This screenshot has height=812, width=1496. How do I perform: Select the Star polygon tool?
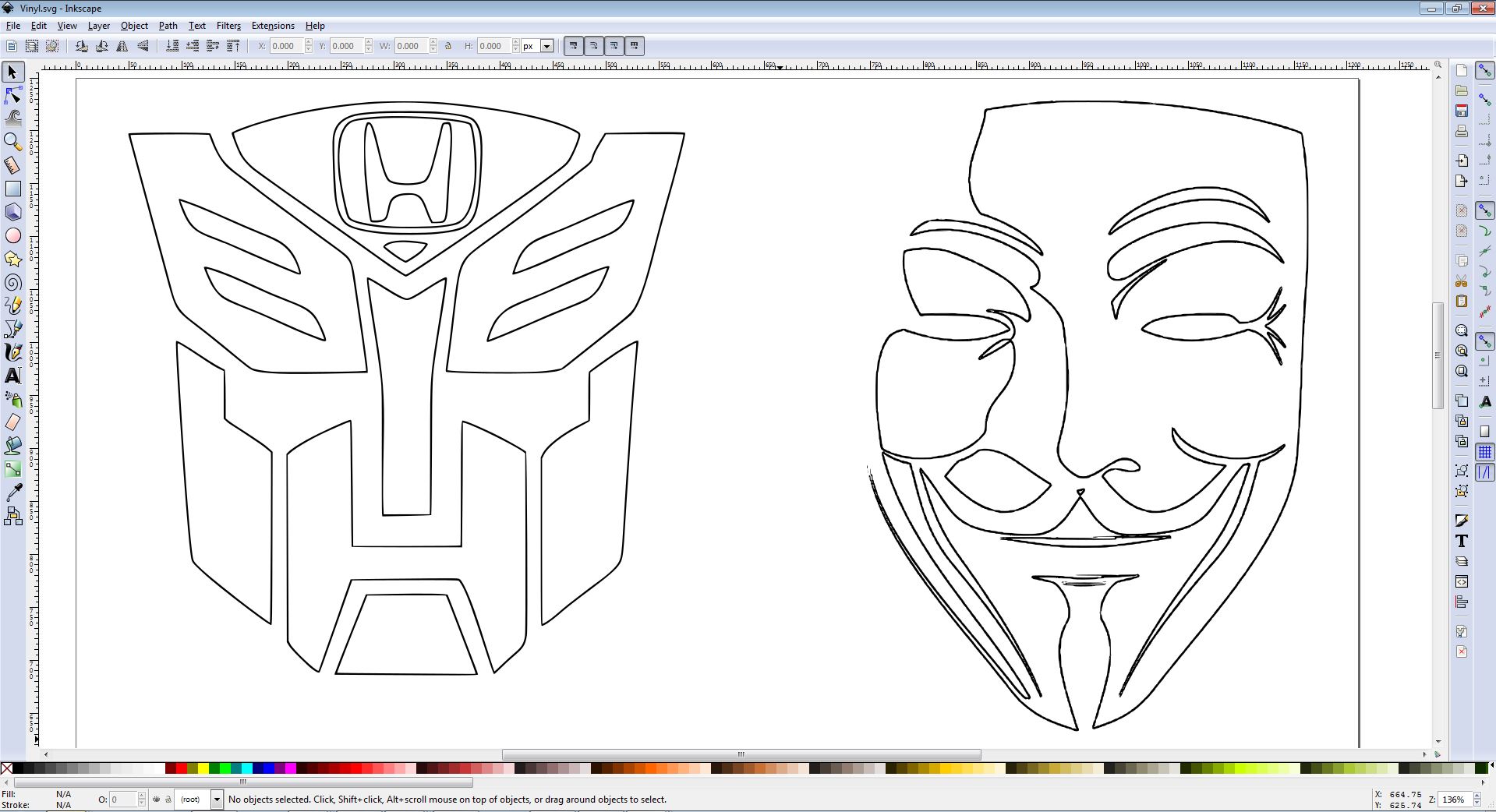click(12, 259)
